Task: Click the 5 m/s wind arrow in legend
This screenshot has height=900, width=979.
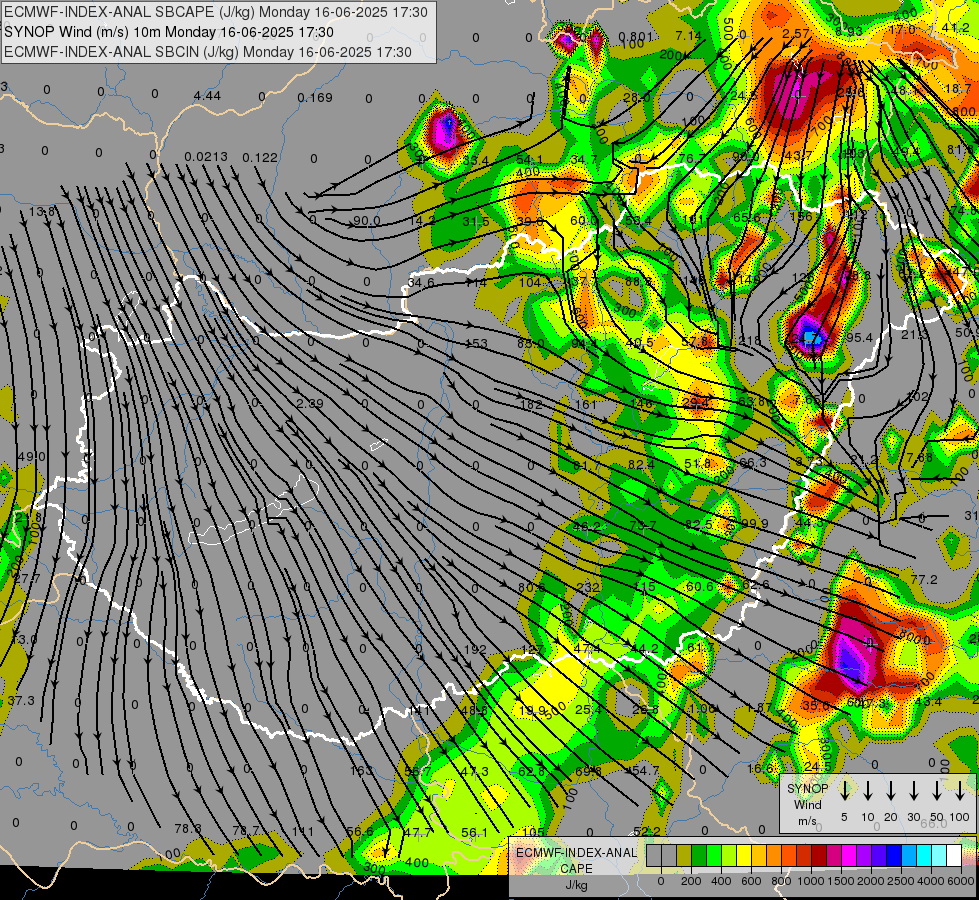Action: tap(844, 791)
